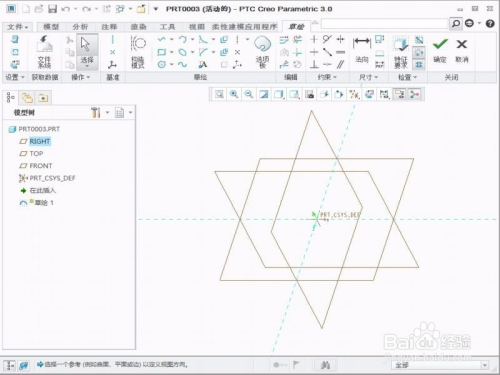
Task: Click the File System (文件系统) icon
Action: click(44, 52)
